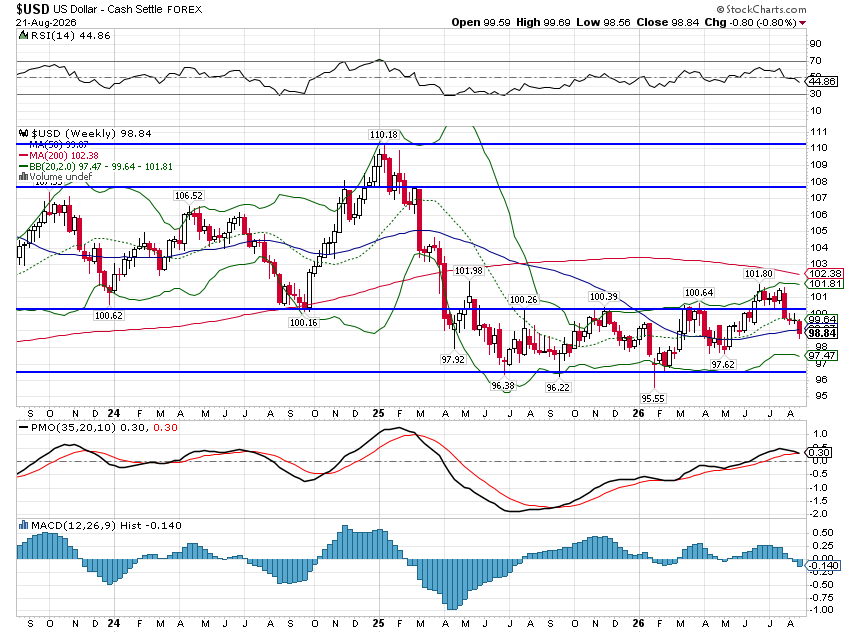
Task: Click the 'Low 98.56' value
Action: [x=603, y=22]
